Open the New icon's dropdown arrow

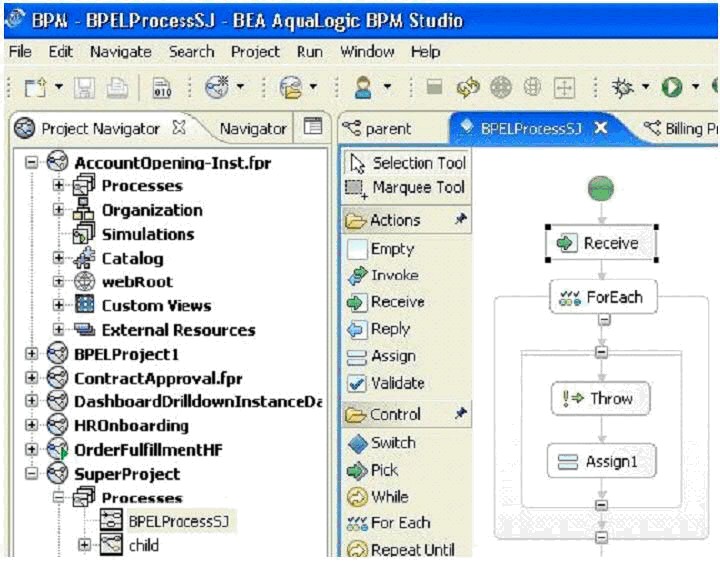59,86
